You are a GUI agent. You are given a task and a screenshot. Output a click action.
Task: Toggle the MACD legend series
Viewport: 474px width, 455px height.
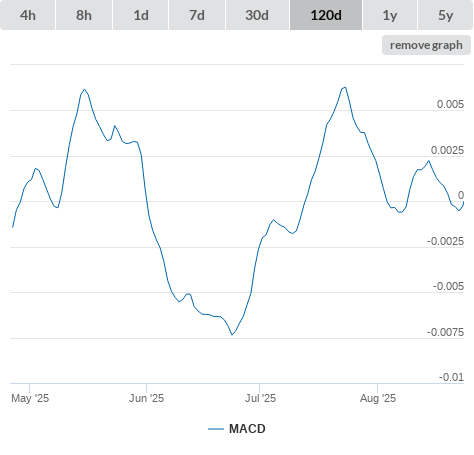237,429
